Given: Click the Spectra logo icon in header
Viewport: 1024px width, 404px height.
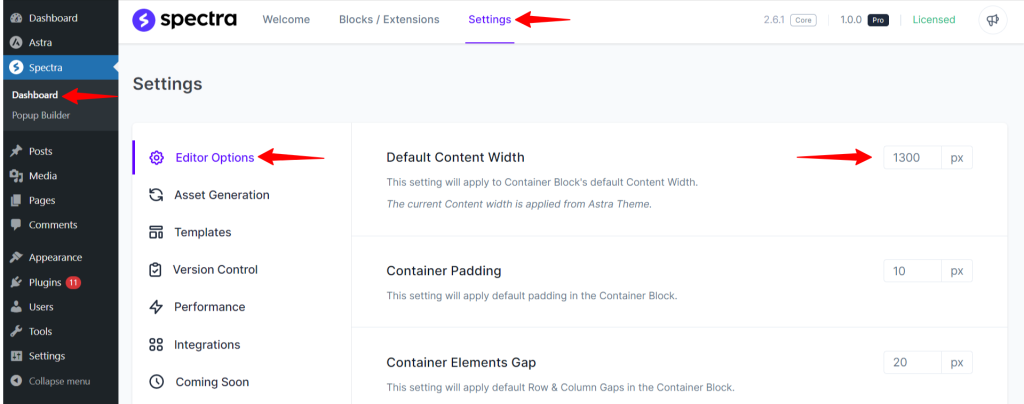Looking at the screenshot, I should coord(144,19).
